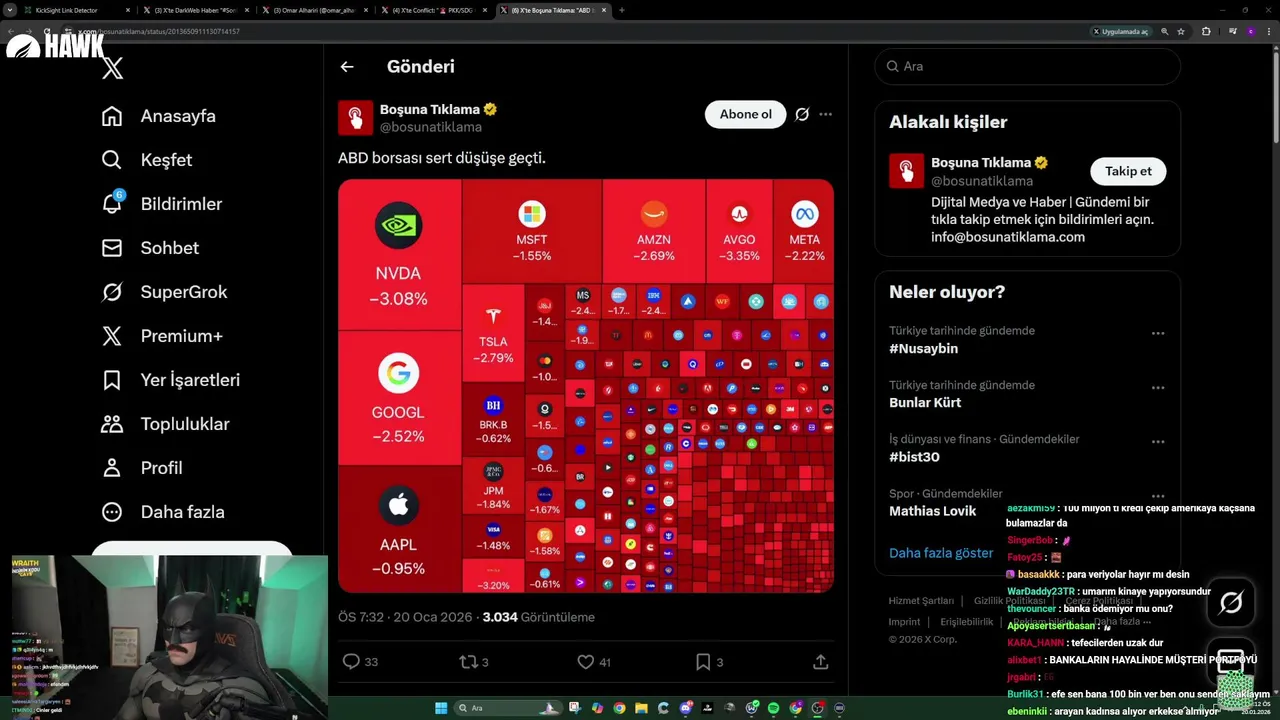Viewport: 1280px width, 720px height.
Task: Open Boşuna Tıklama avatar on the post
Action: pos(355,118)
